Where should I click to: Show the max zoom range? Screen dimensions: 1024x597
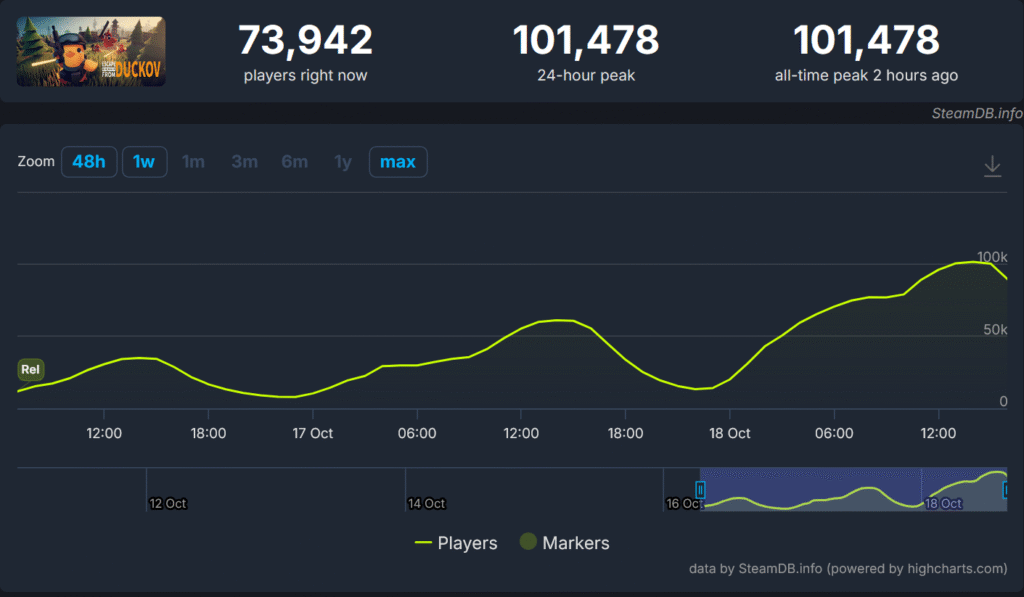coord(398,162)
